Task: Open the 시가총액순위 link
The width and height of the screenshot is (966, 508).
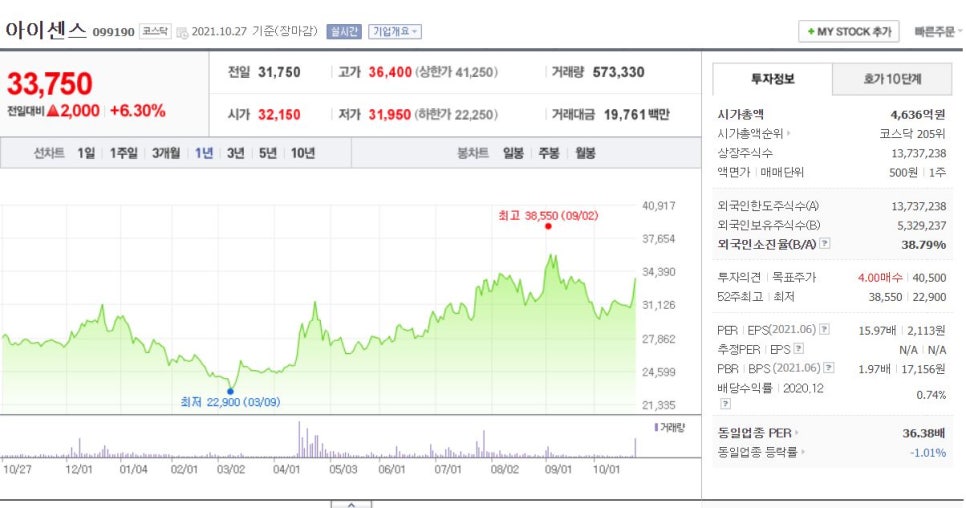Action: pos(753,133)
